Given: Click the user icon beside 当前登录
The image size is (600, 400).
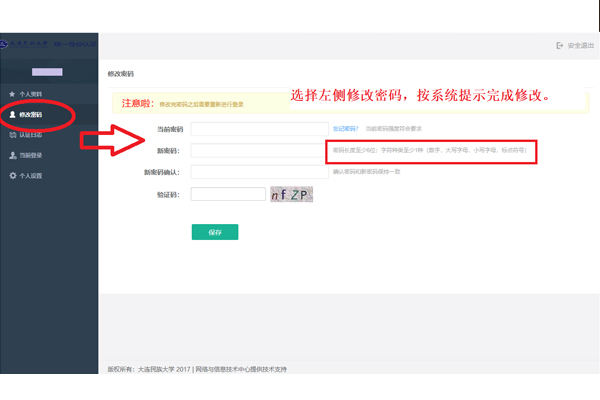Looking at the screenshot, I should pyautogui.click(x=12, y=155).
